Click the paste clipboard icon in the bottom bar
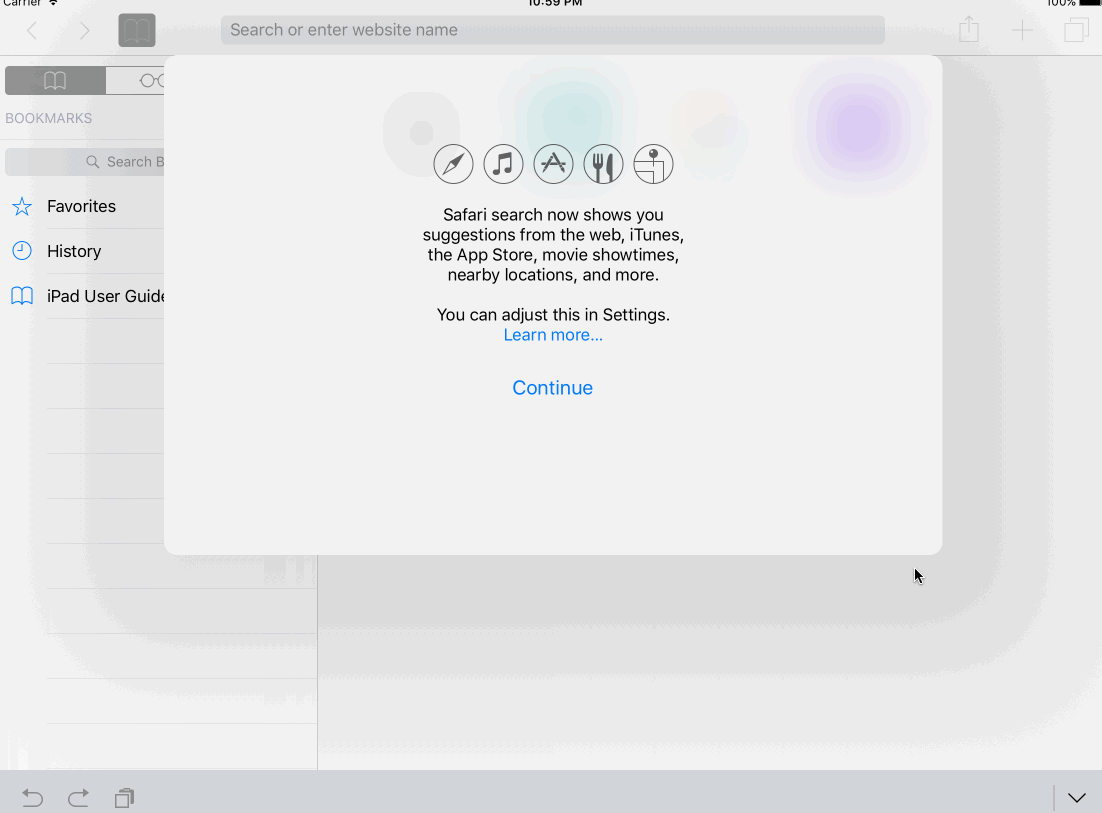 point(124,797)
